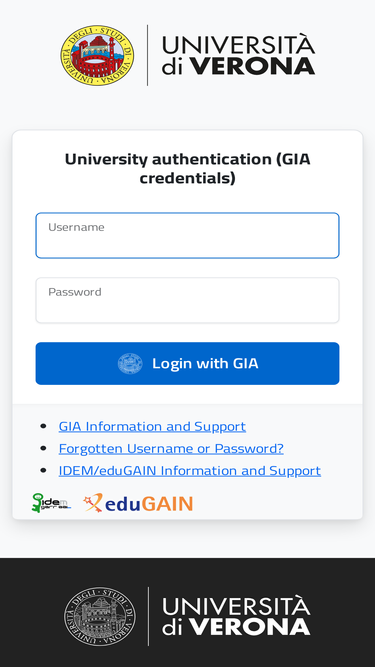The height and width of the screenshot is (667, 375).
Task: Click the bullet beside the GIA Information link
Action: 43,426
